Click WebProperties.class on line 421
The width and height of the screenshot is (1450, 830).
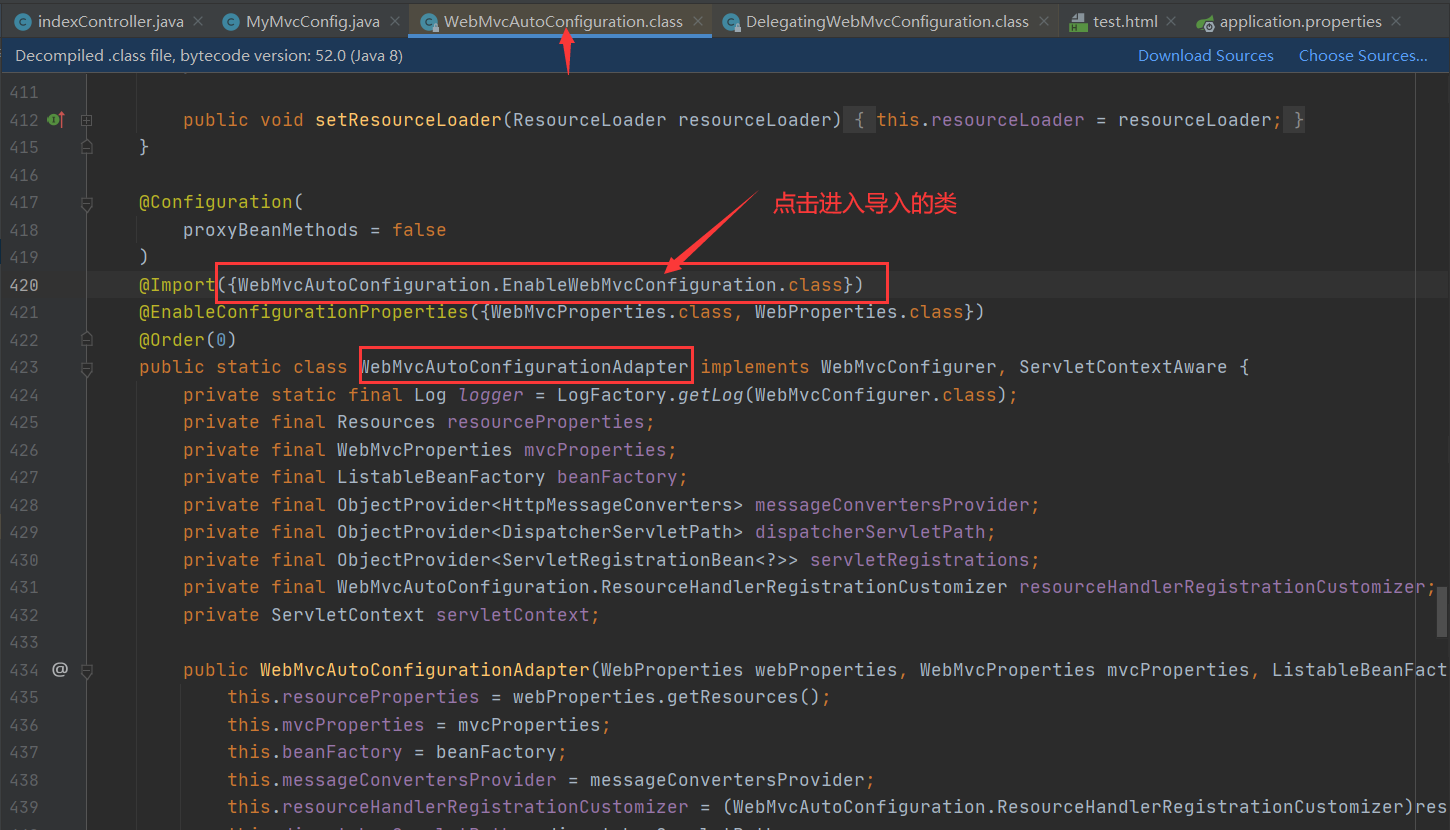pyautogui.click(x=859, y=312)
